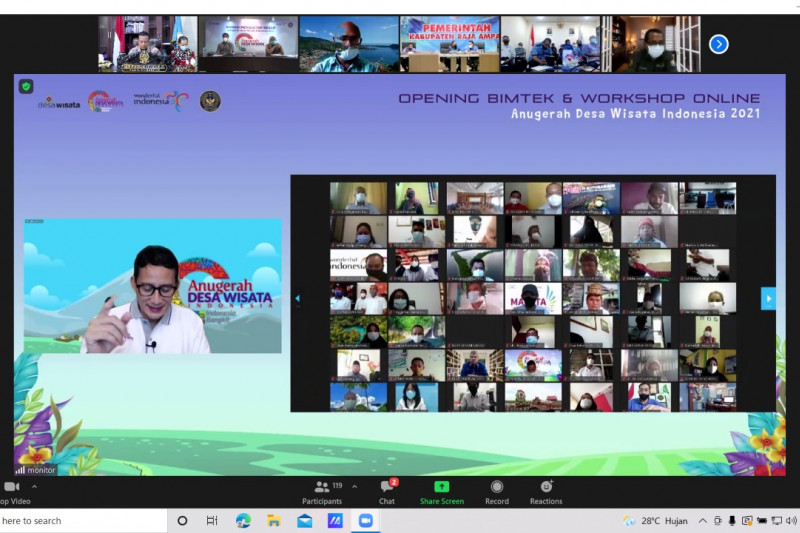Screen dimensions: 800x533
Task: Expand the Participants options caret
Action: pyautogui.click(x=355, y=487)
